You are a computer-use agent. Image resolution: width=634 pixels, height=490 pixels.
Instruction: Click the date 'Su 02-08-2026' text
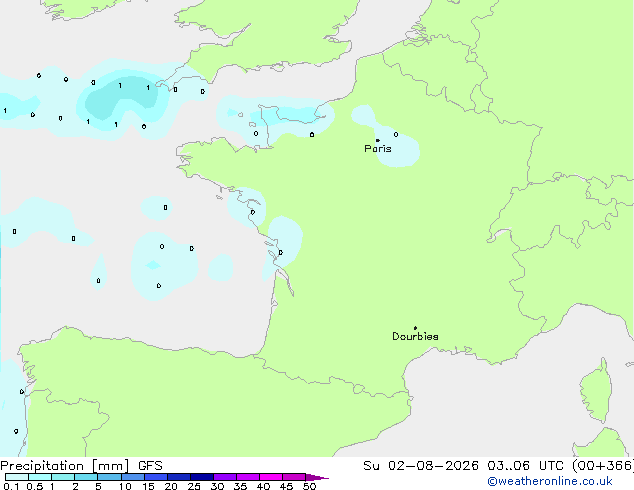click(421, 466)
